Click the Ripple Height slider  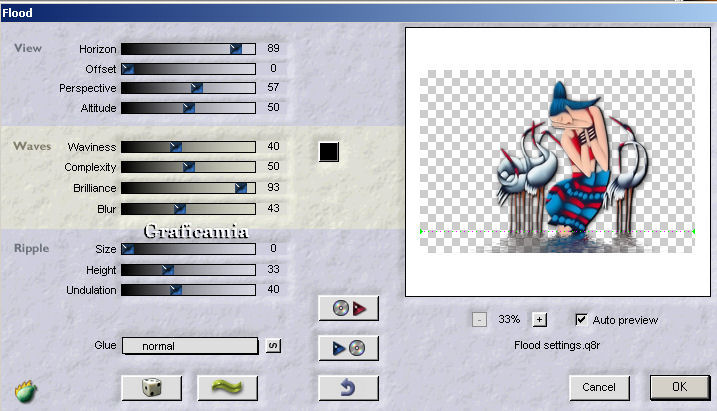pos(188,270)
